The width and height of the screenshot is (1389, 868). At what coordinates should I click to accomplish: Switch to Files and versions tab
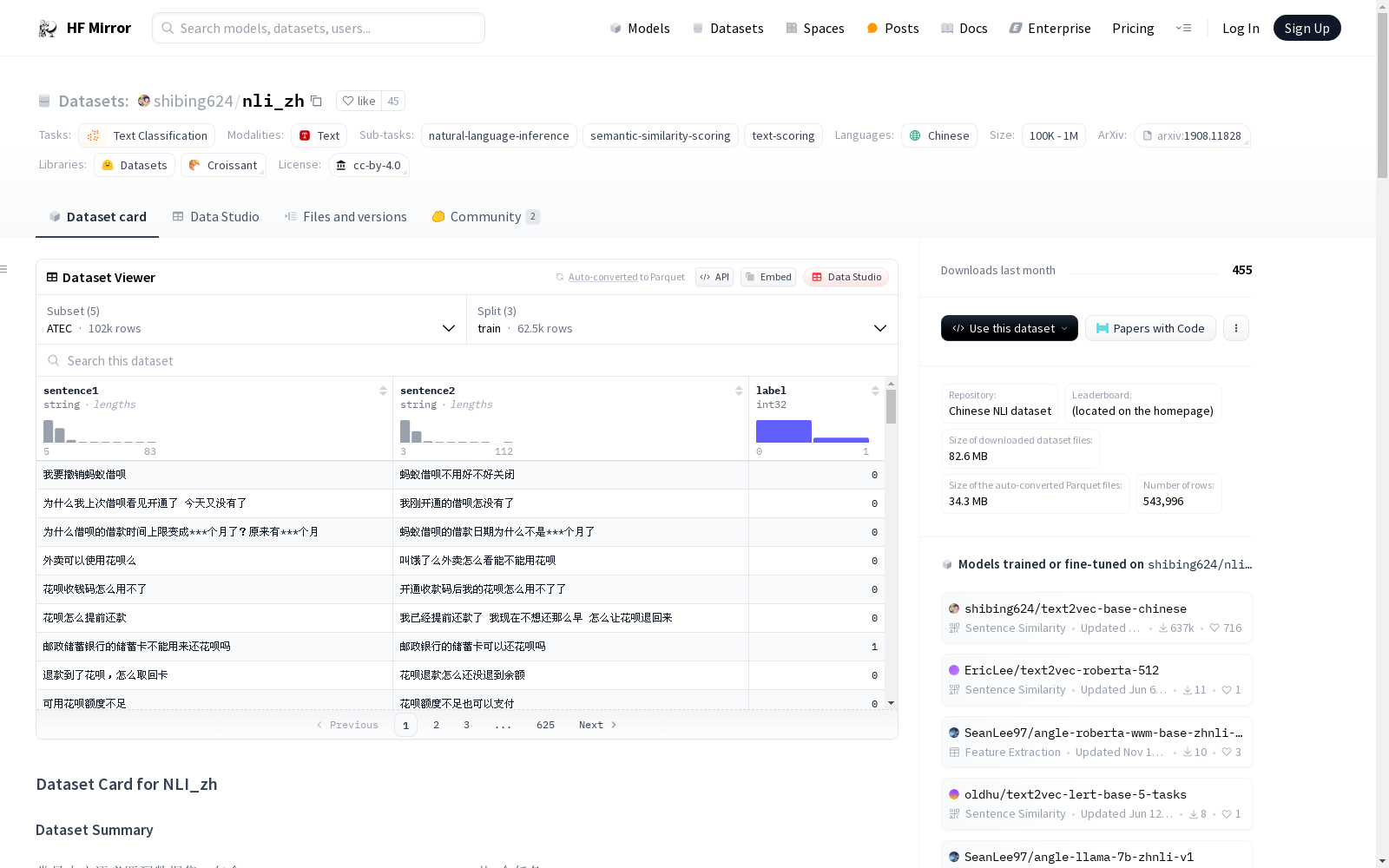pyautogui.click(x=346, y=217)
